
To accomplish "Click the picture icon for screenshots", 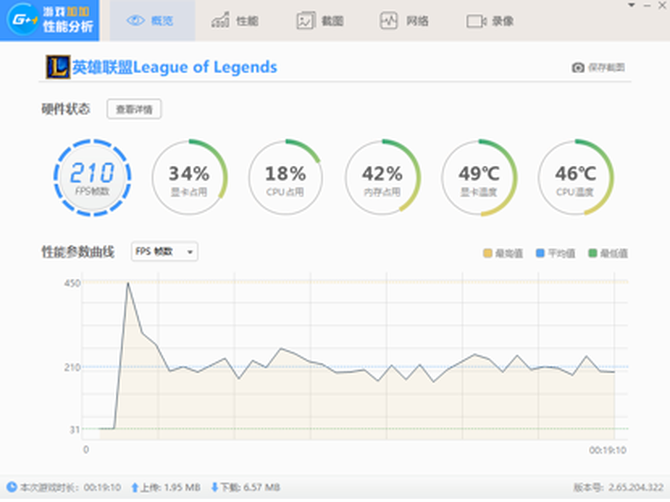I will coord(306,21).
